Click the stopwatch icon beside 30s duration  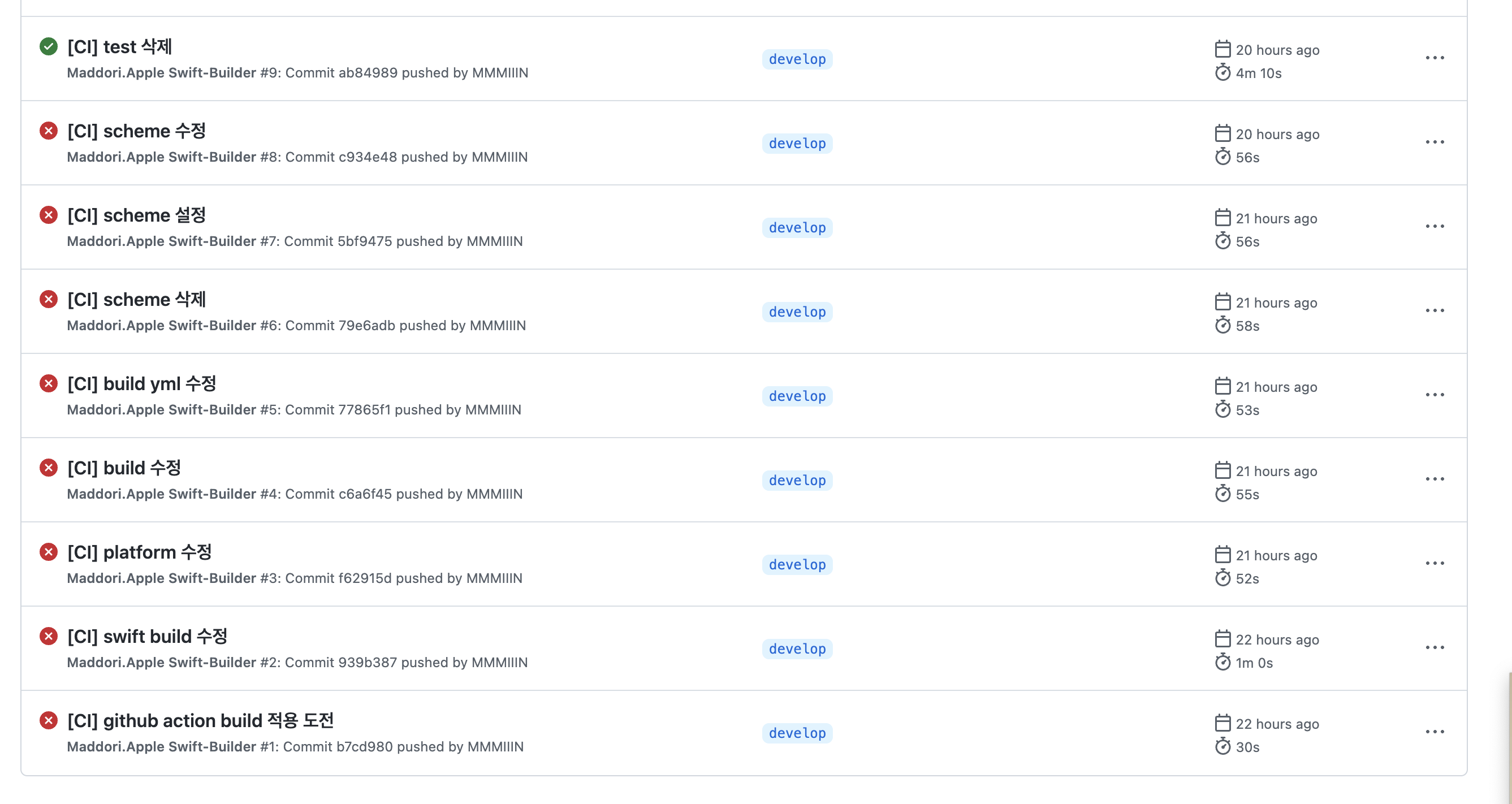click(x=1222, y=746)
